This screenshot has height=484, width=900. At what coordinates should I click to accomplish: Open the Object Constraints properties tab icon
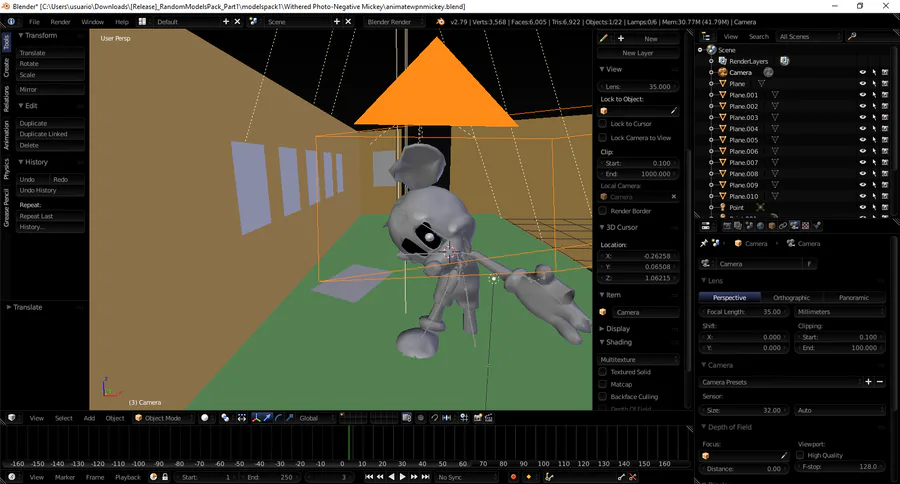(783, 226)
